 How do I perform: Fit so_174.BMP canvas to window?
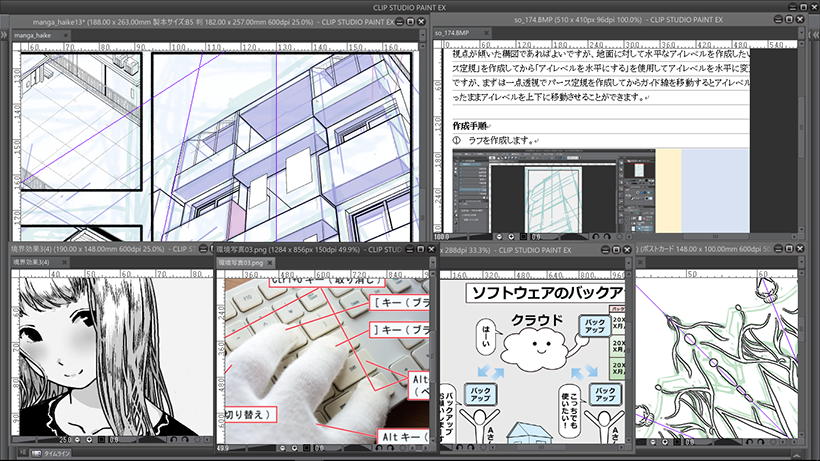click(523, 236)
